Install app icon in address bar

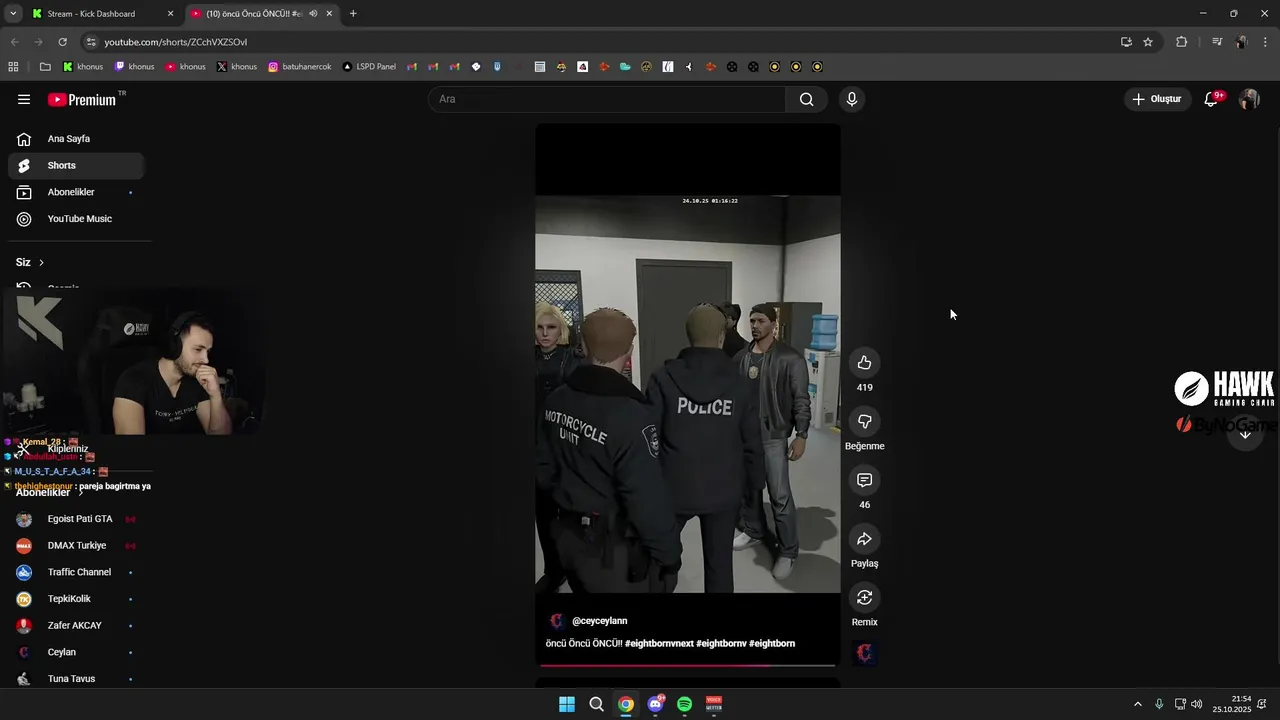[1126, 42]
